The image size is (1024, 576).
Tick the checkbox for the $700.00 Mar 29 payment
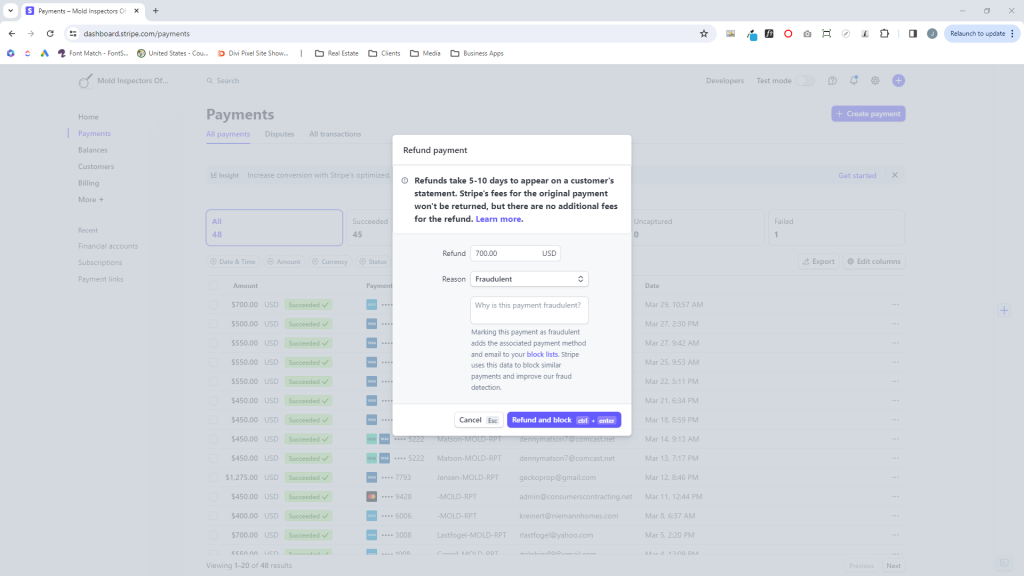[x=214, y=305]
